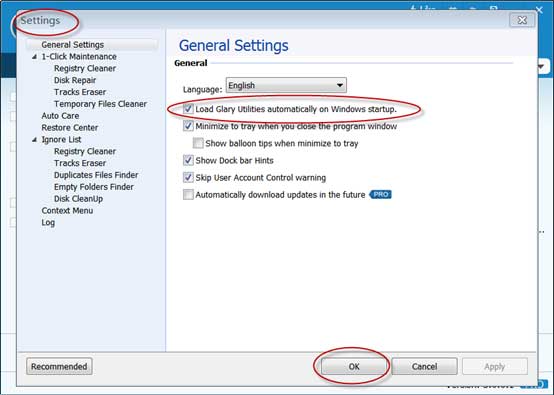Select Context Menu in the sidebar
Image resolution: width=554 pixels, height=395 pixels.
pyautogui.click(x=67, y=210)
